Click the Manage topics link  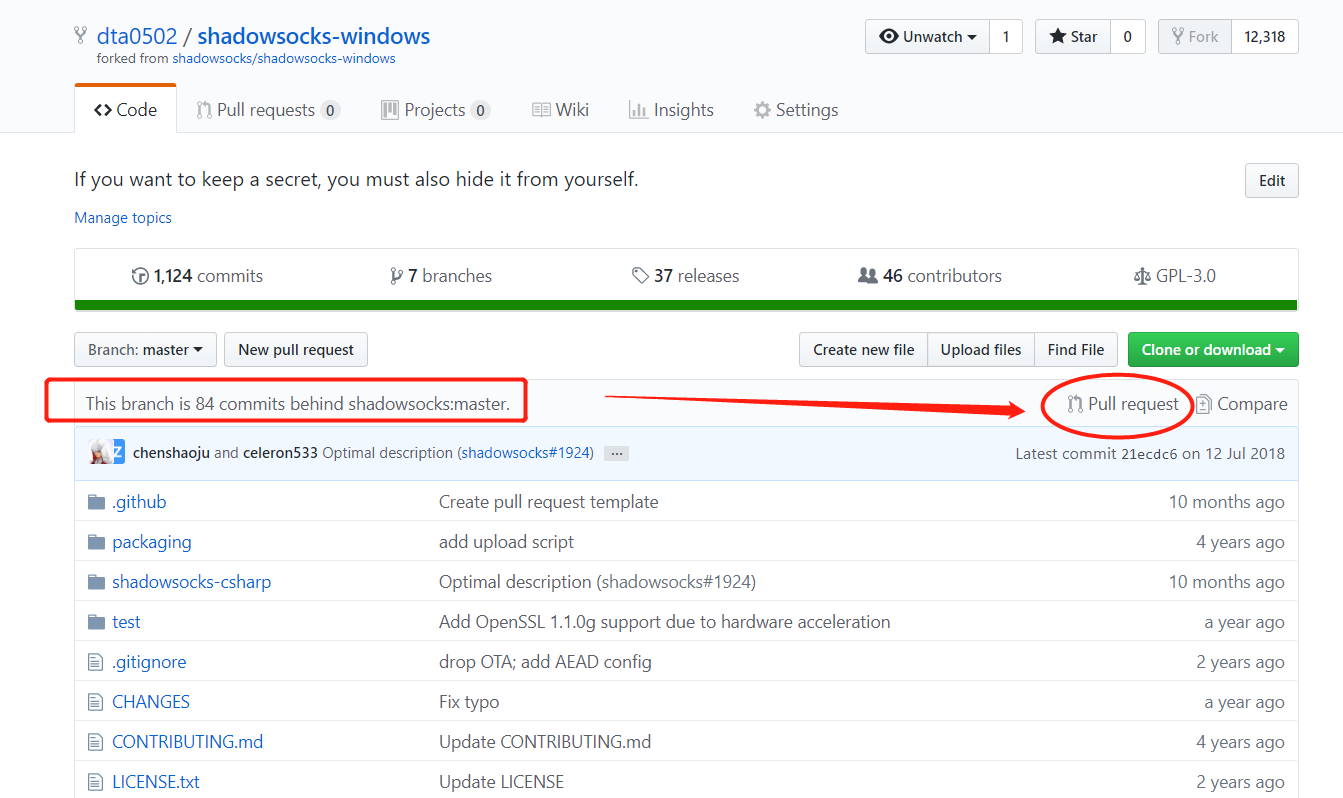click(x=122, y=217)
